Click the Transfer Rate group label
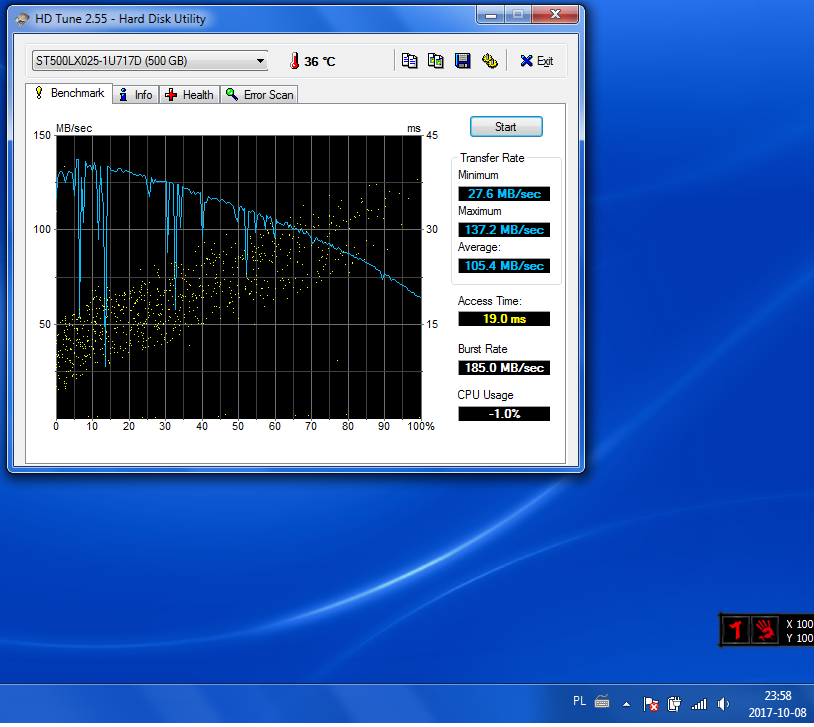This screenshot has height=727, width=814. point(492,158)
